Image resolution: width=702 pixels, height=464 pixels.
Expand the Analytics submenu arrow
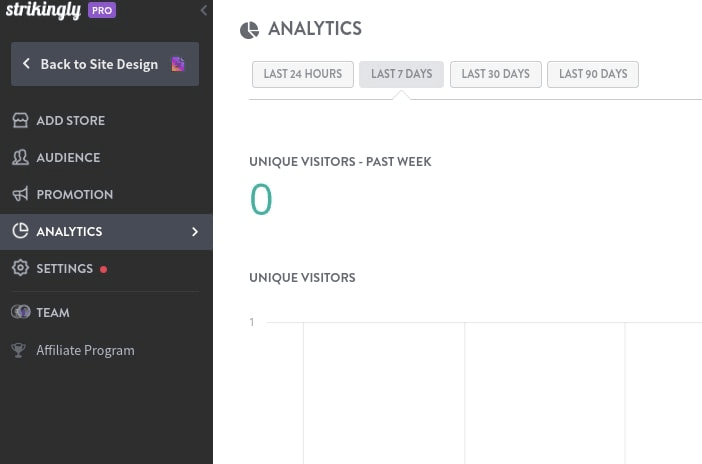click(x=195, y=232)
